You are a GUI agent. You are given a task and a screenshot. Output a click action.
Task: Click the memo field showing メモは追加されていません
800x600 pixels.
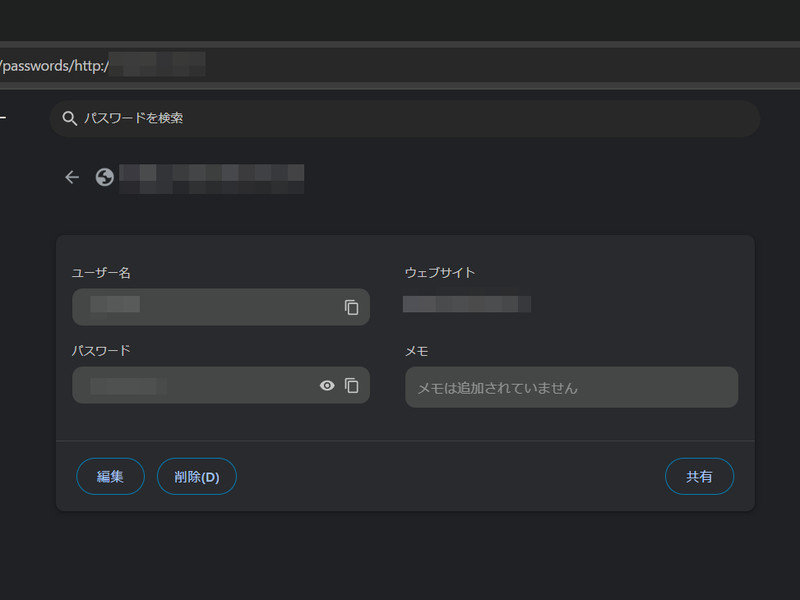point(571,387)
